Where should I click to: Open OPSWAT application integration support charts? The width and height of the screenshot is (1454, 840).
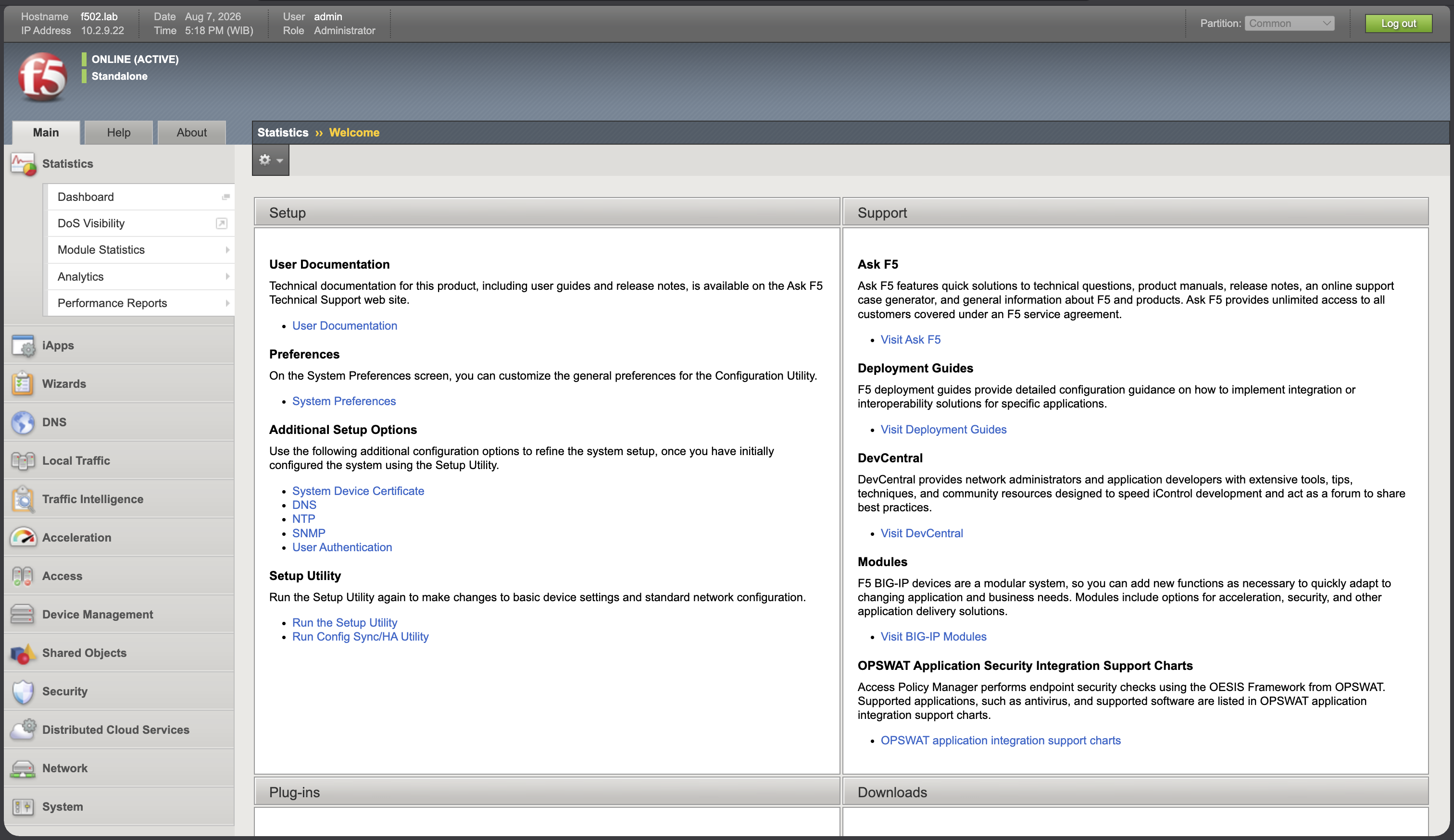(x=1001, y=740)
